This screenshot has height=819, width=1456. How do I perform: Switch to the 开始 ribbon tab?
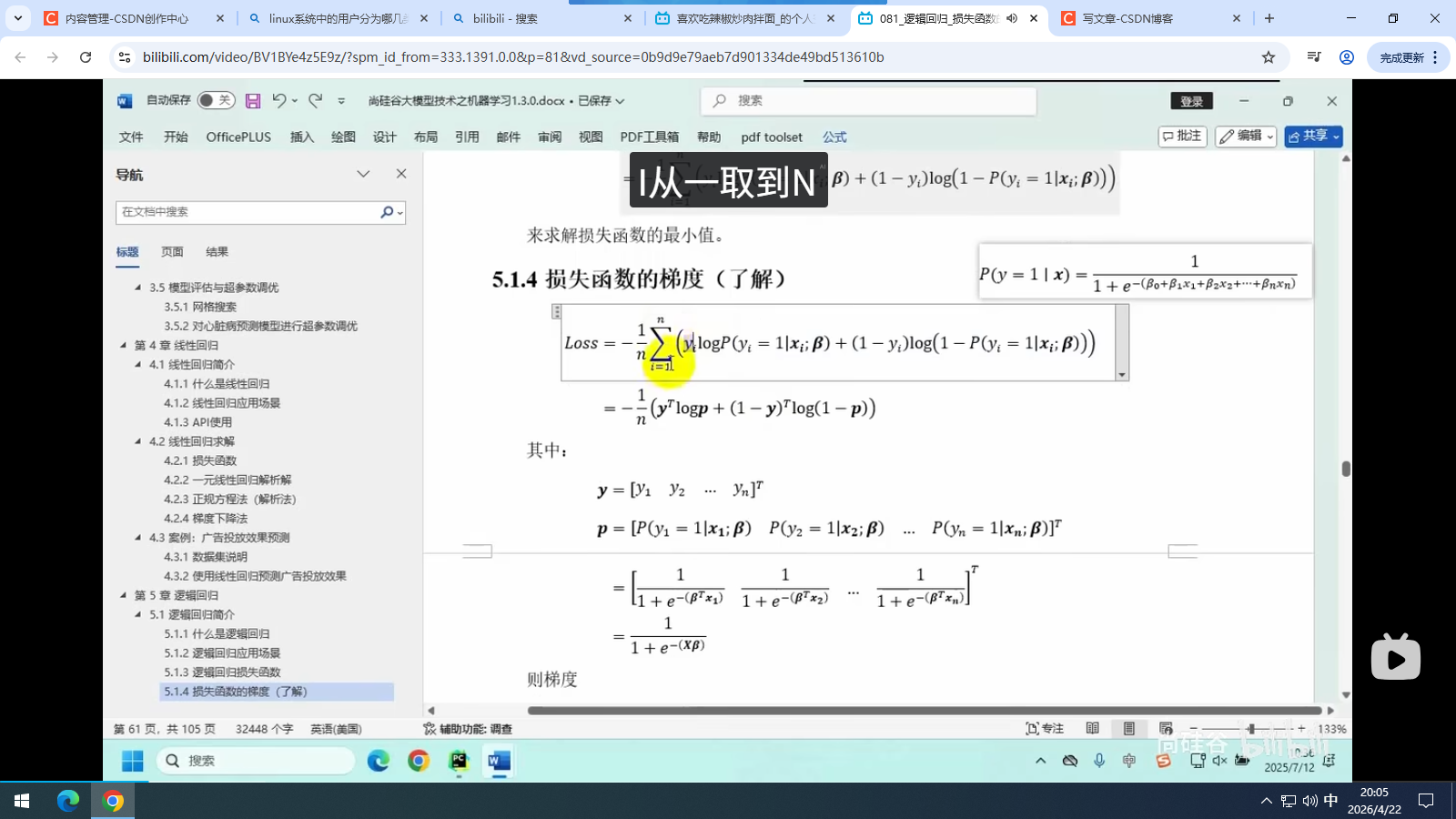pos(176,136)
